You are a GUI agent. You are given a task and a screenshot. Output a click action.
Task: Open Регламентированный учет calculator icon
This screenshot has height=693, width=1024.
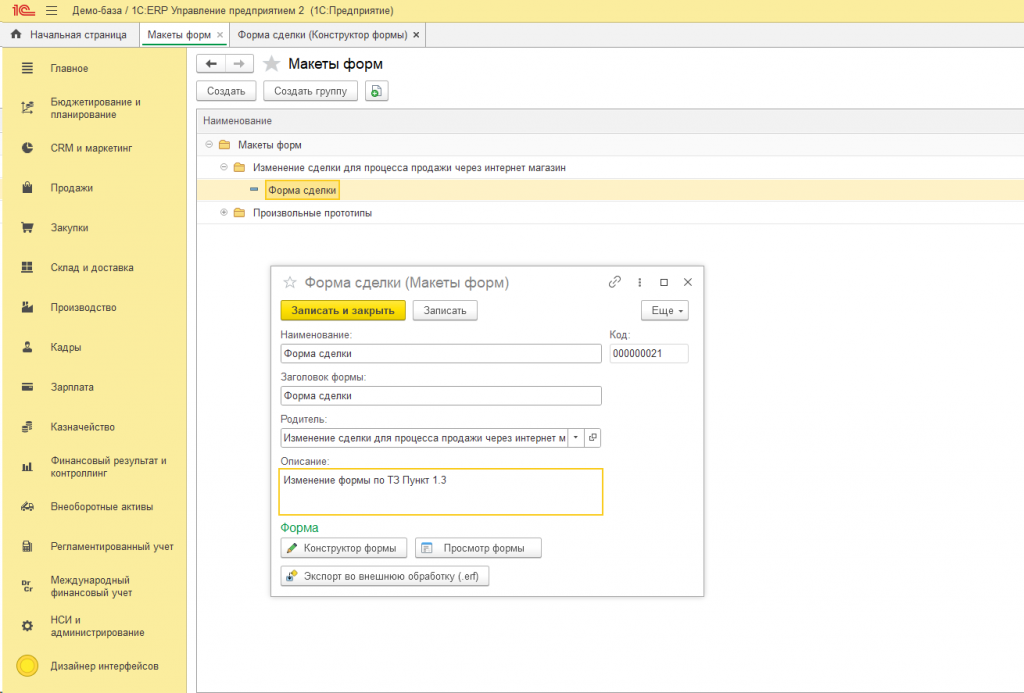click(27, 546)
